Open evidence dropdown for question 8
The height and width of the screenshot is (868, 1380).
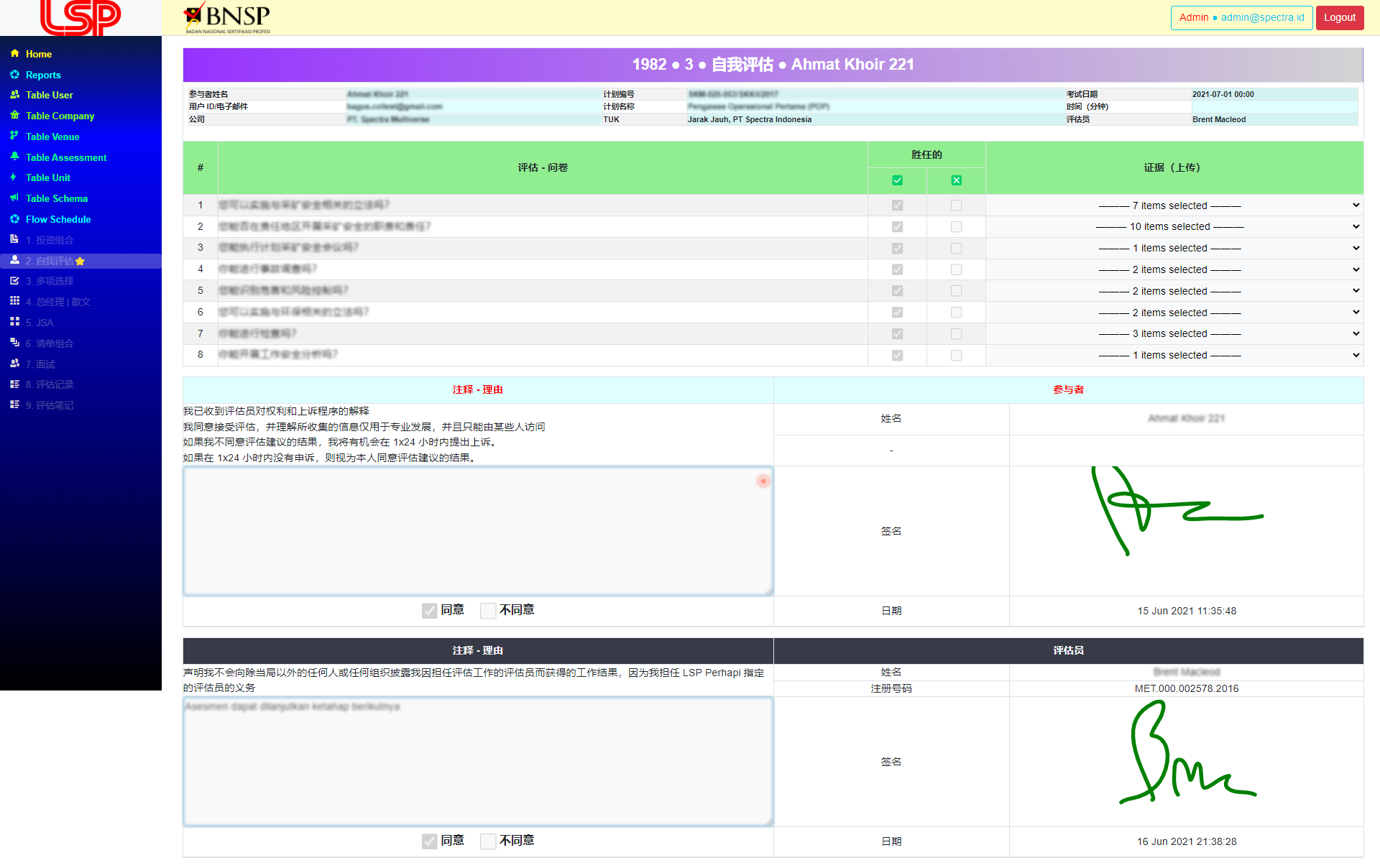tap(1174, 355)
